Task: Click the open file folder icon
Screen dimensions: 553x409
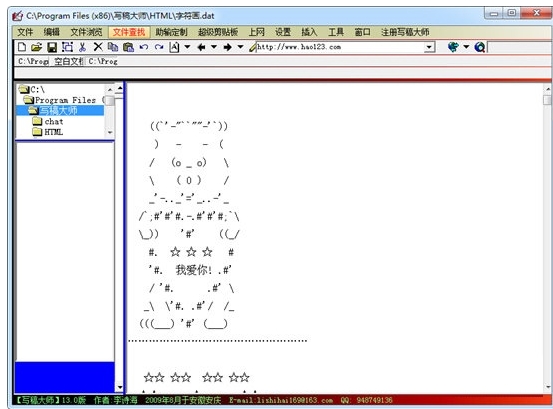Action: tap(36, 47)
